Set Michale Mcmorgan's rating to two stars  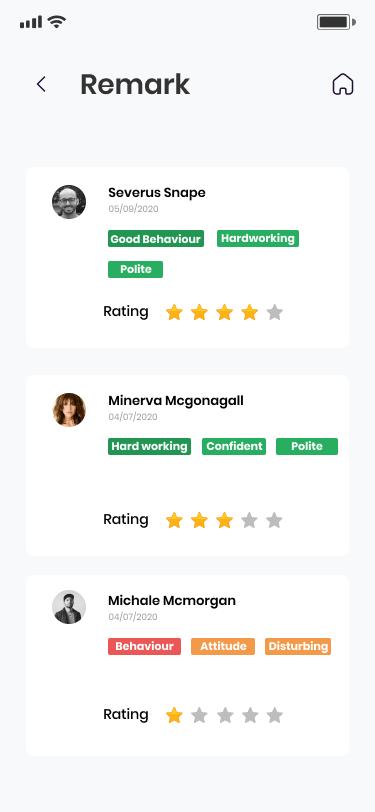(199, 716)
